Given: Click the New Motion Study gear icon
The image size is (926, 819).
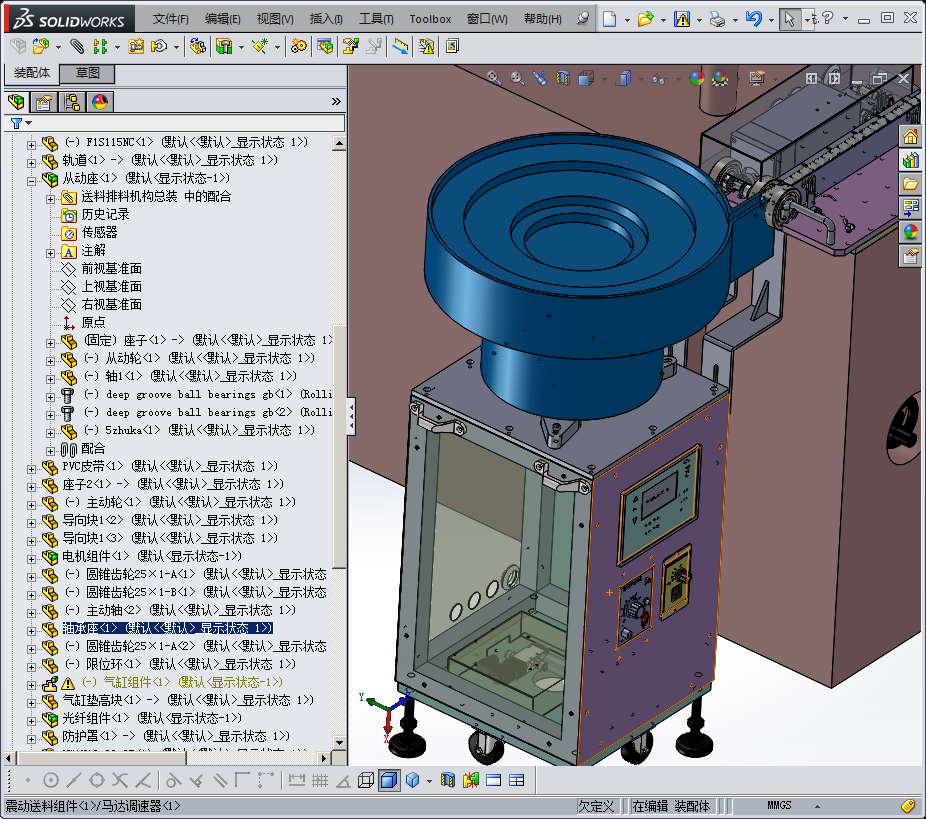Looking at the screenshot, I should [x=299, y=46].
